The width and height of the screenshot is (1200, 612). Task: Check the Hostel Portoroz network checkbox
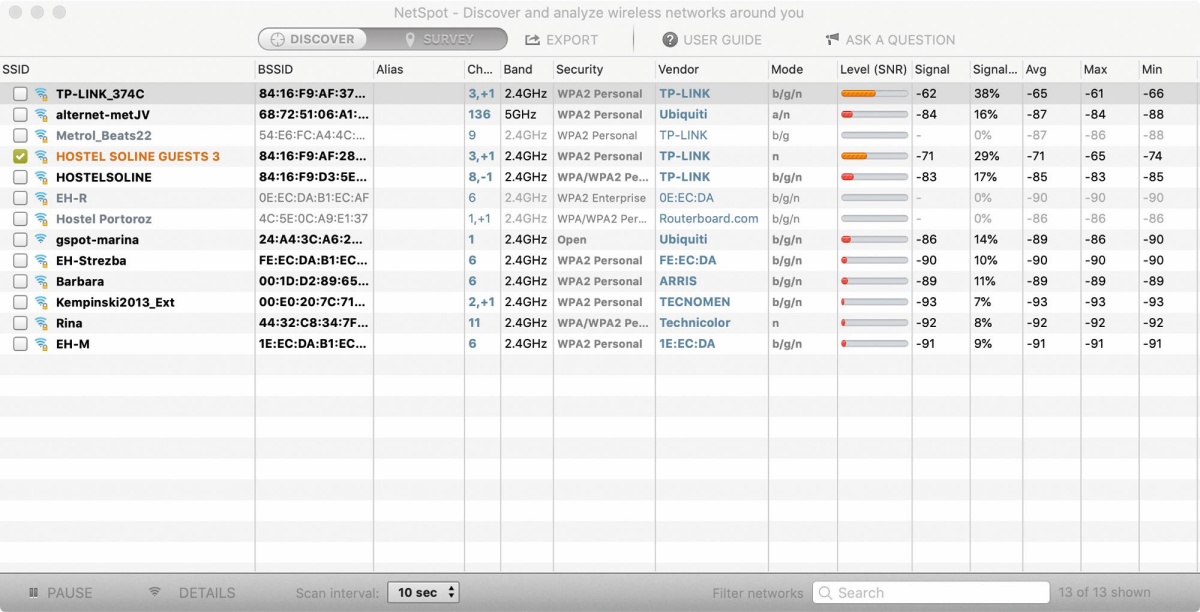tap(20, 219)
